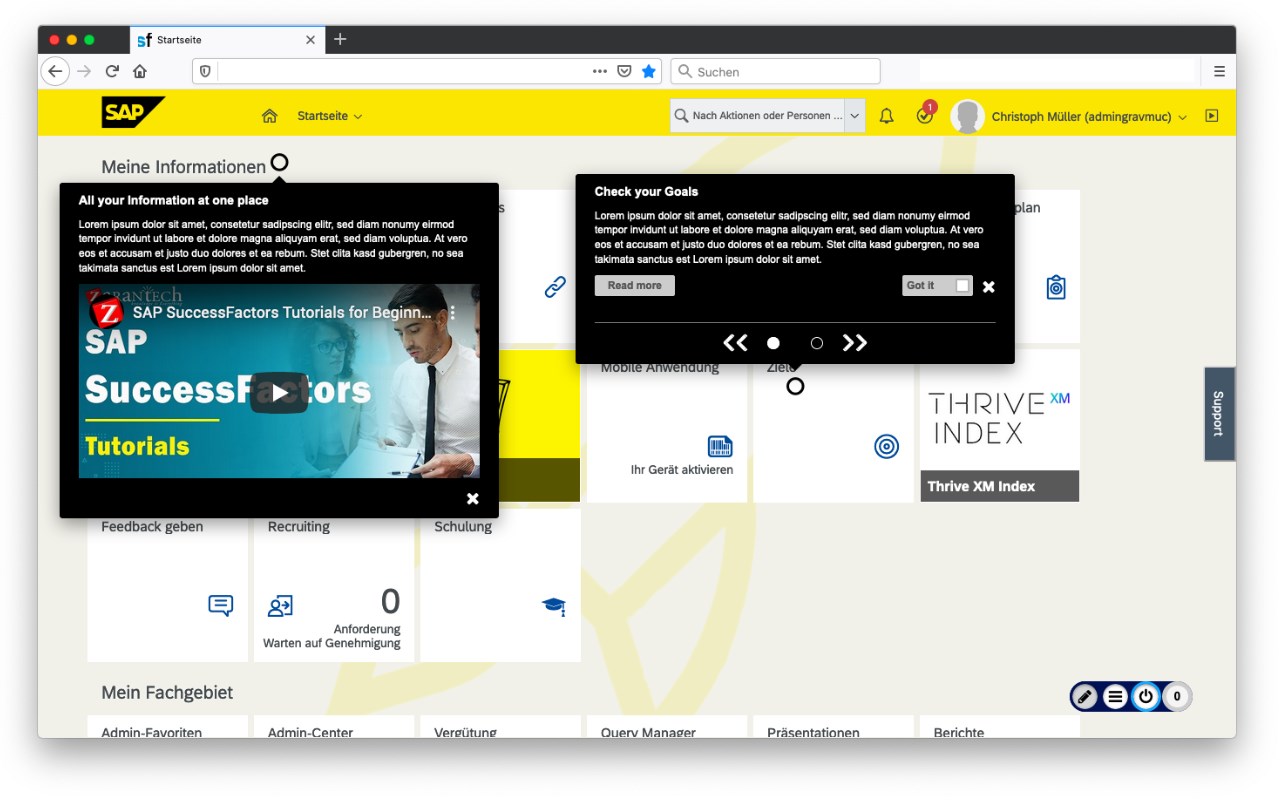
Task: Click the pencil edit floating button
Action: 1085,696
